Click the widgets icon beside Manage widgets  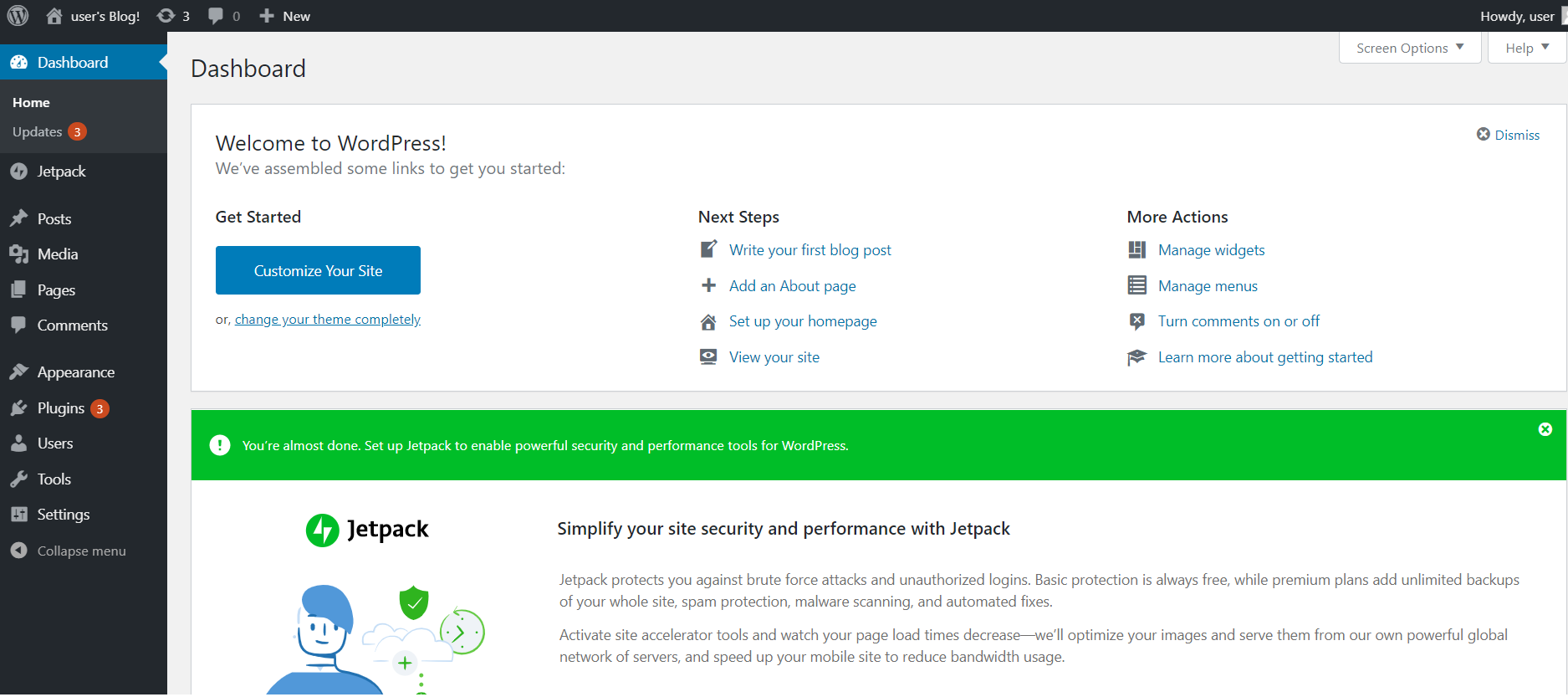(x=1136, y=249)
